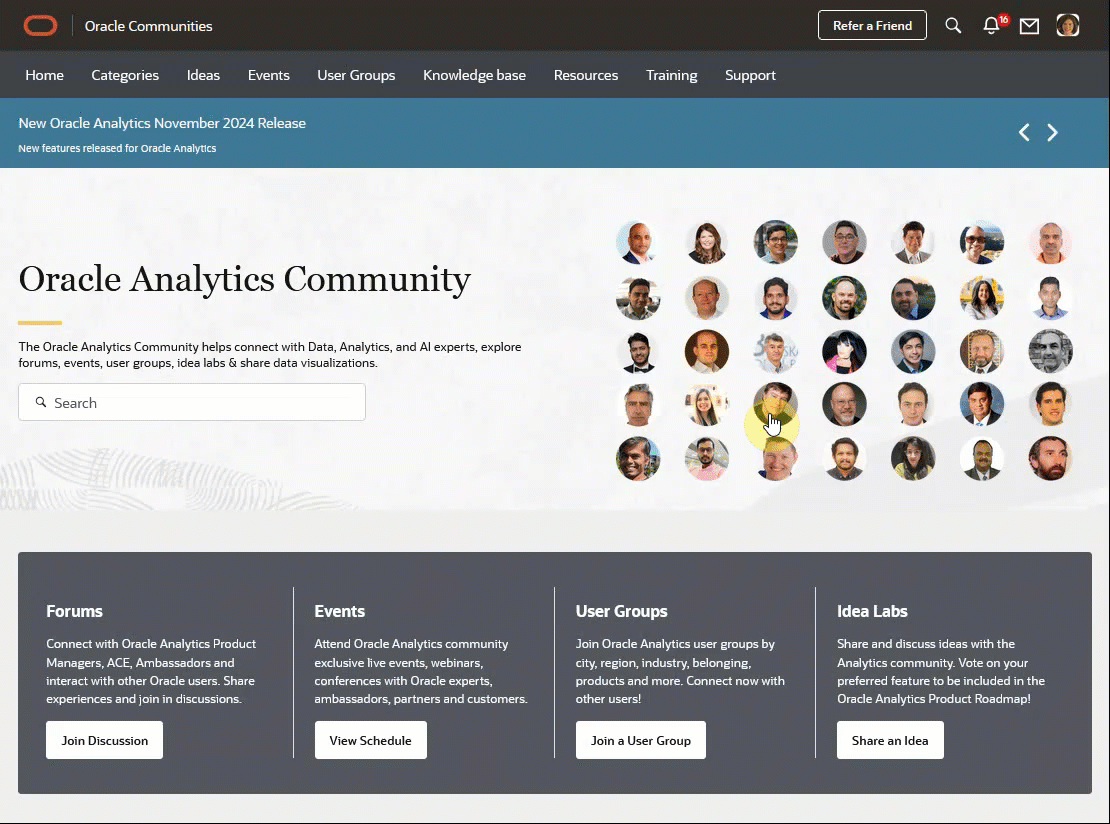
Task: Open Events menu item
Action: pyautogui.click(x=268, y=75)
